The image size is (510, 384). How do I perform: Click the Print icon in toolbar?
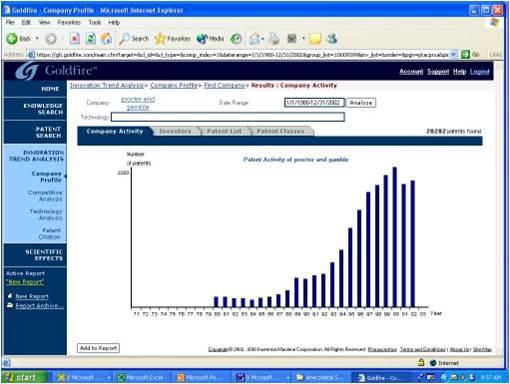pyautogui.click(x=274, y=39)
